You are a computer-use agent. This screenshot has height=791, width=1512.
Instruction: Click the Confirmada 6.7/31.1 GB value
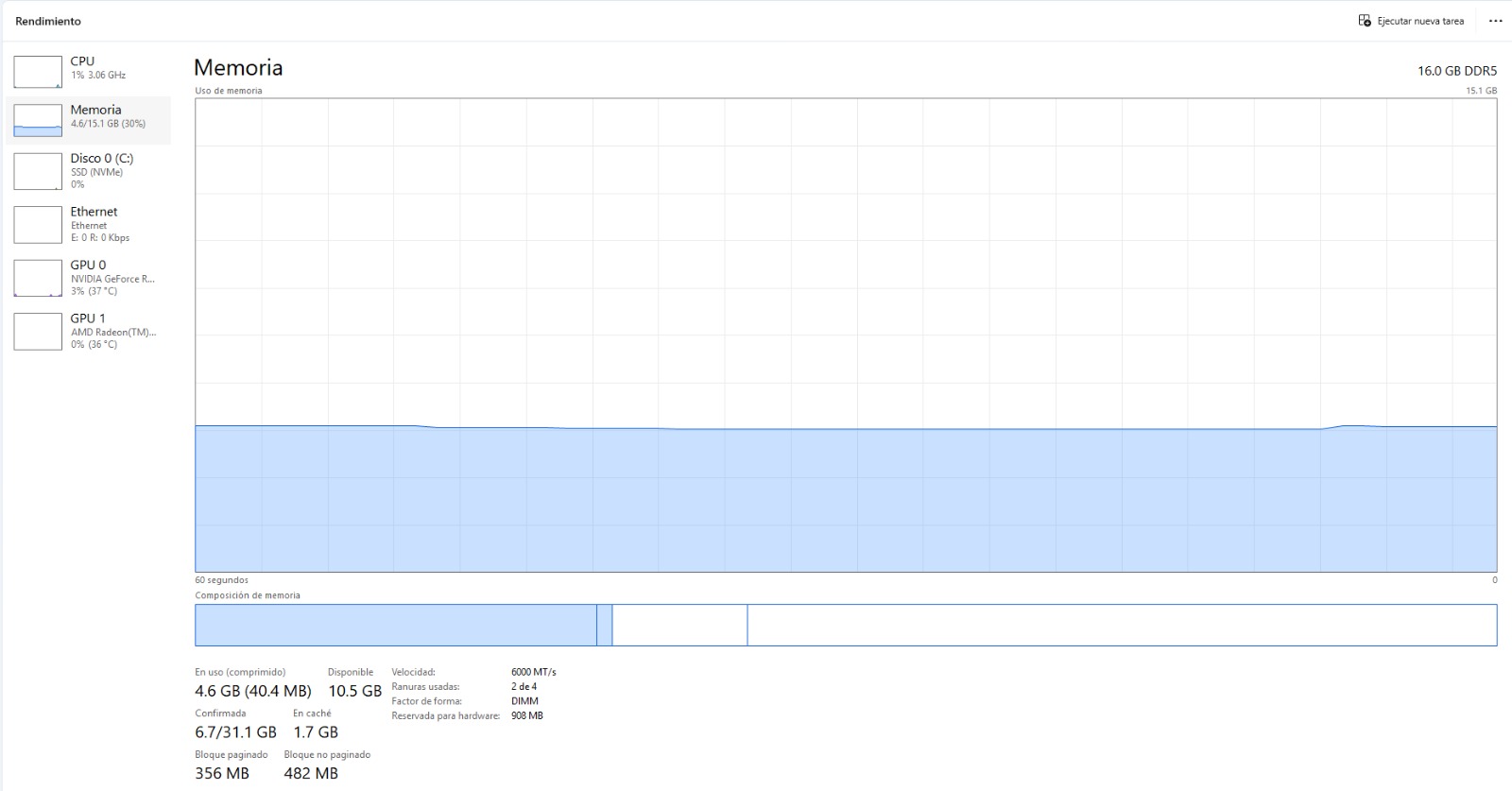click(236, 732)
